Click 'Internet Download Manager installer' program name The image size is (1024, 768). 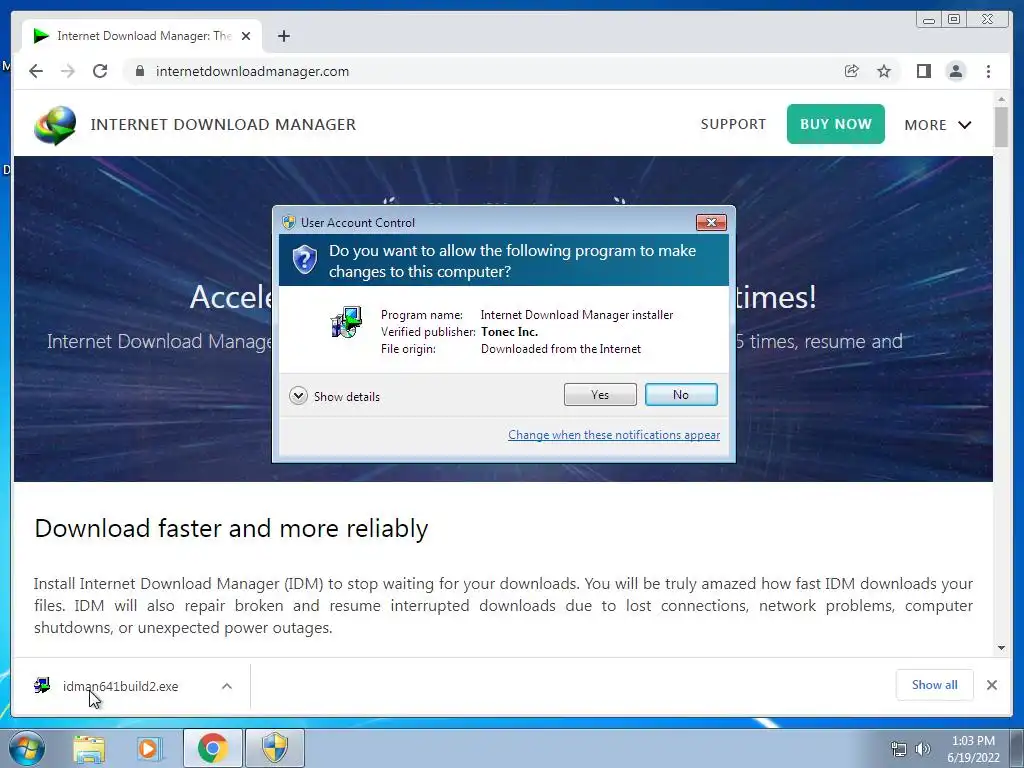(577, 315)
